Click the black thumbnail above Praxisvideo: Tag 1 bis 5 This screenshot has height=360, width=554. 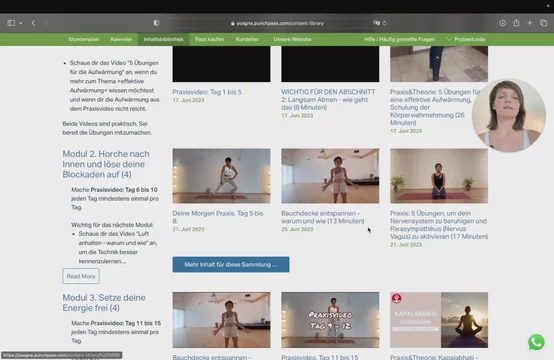tap(222, 64)
